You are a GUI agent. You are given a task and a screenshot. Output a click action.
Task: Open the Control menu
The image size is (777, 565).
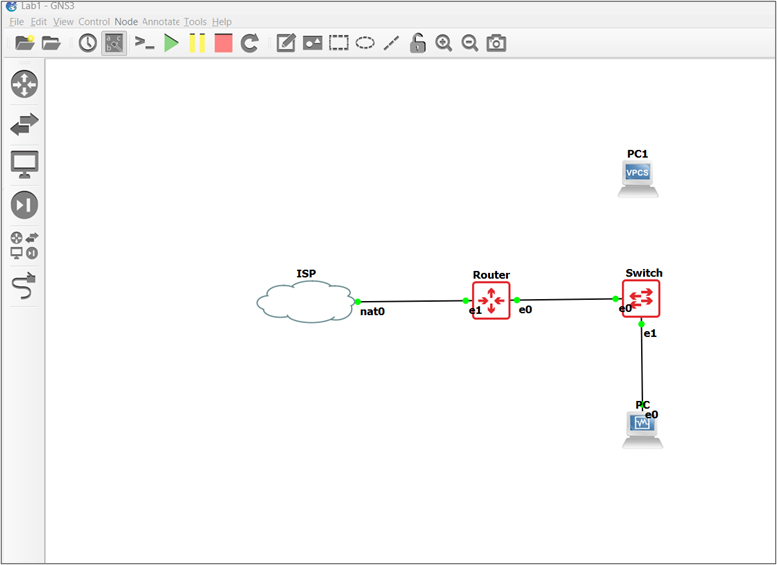coord(94,22)
